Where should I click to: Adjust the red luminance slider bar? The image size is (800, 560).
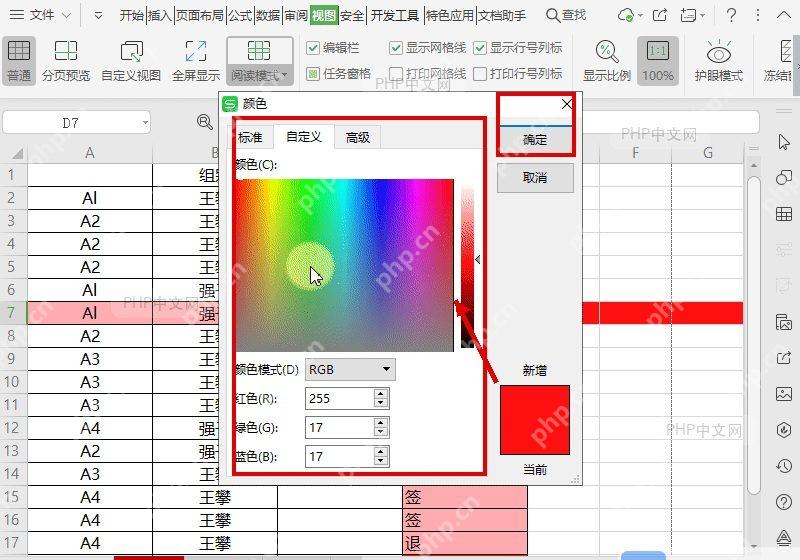[x=467, y=265]
